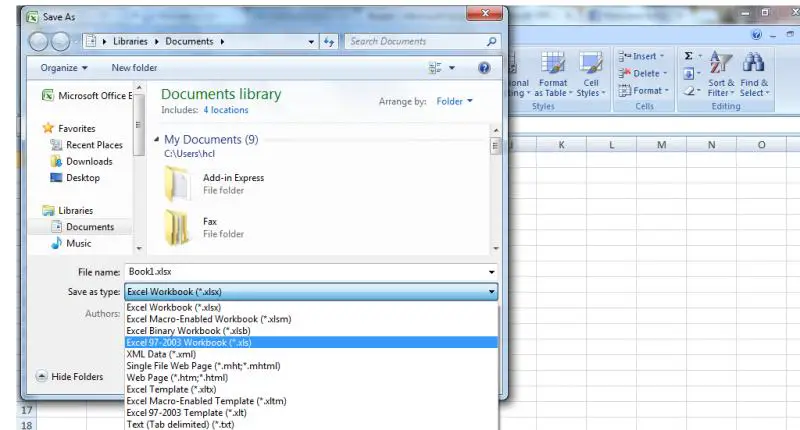Choose Excel 97-2003 Workbook (*.xls)

point(311,342)
